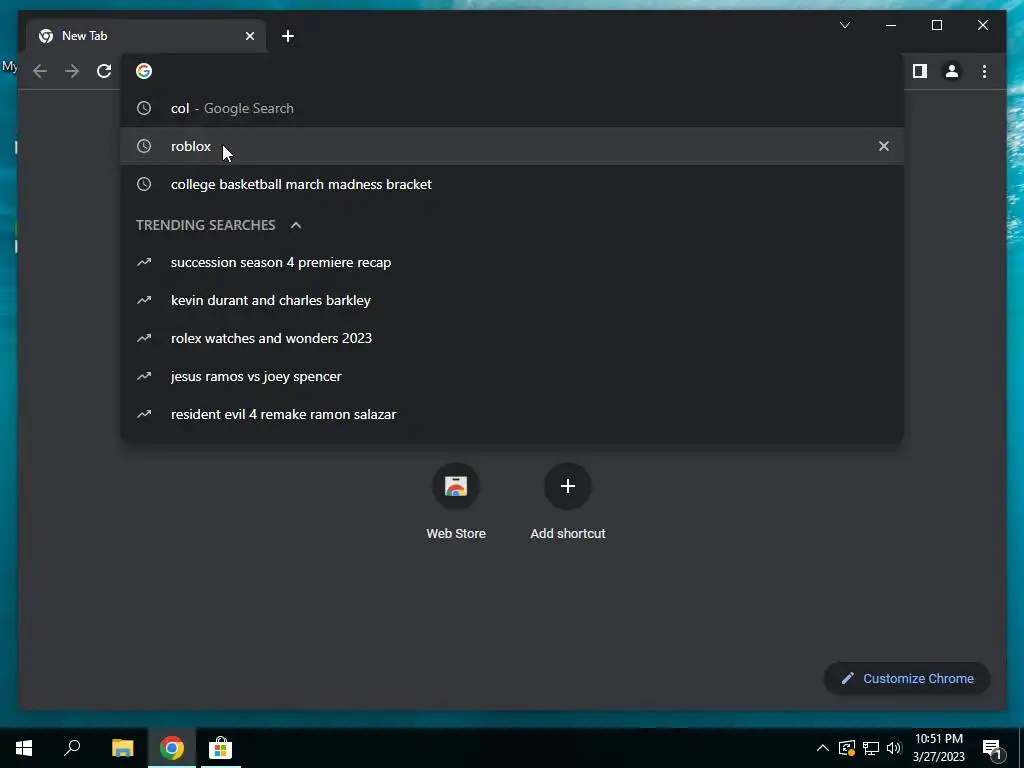Screen dimensions: 1024x768
Task: Click the Google logo in the address bar
Action: pos(144,71)
